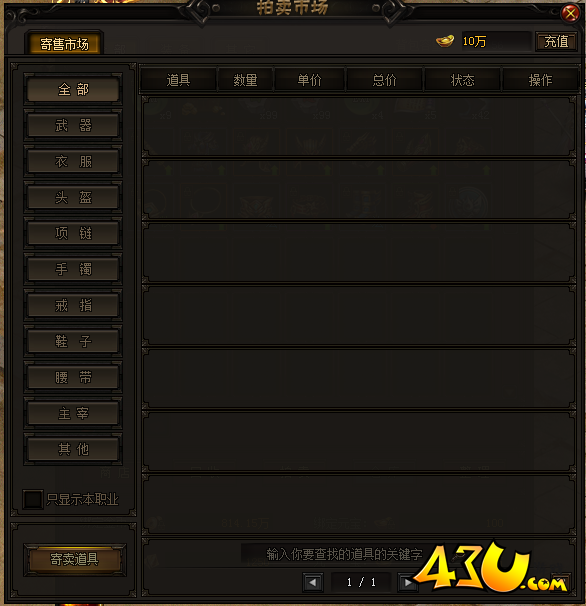This screenshot has height=606, width=586.
Task: Click the 充值 recharge button
Action: (556, 41)
